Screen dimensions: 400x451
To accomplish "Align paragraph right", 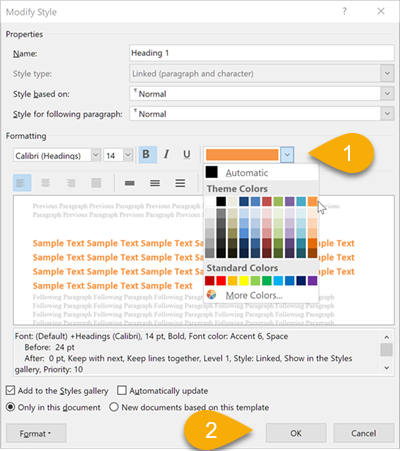I will (x=71, y=183).
